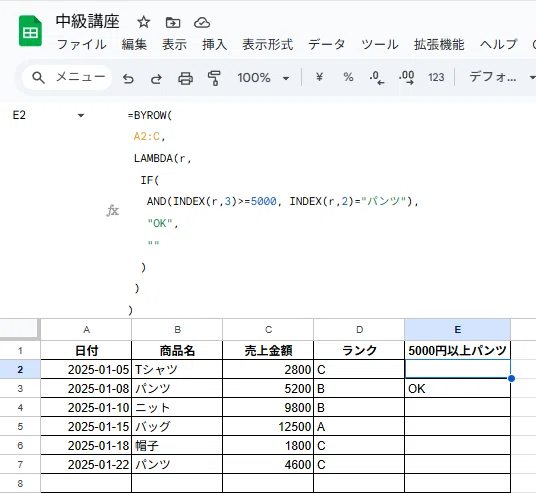536x493 pixels.
Task: Click the undo arrow
Action: tap(128, 78)
